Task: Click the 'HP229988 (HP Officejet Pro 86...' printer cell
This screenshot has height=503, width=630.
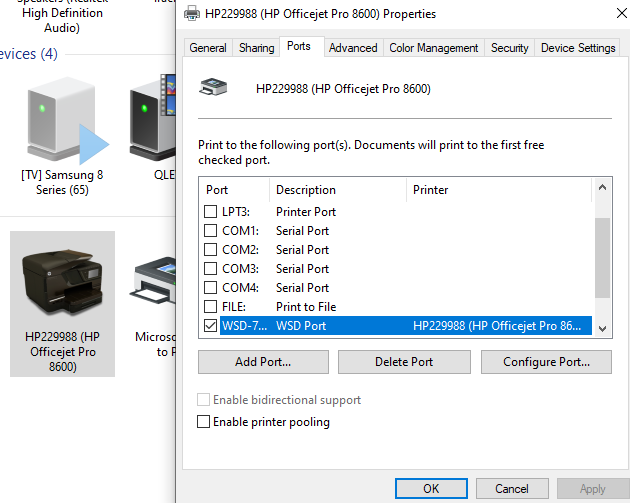Action: (497, 325)
